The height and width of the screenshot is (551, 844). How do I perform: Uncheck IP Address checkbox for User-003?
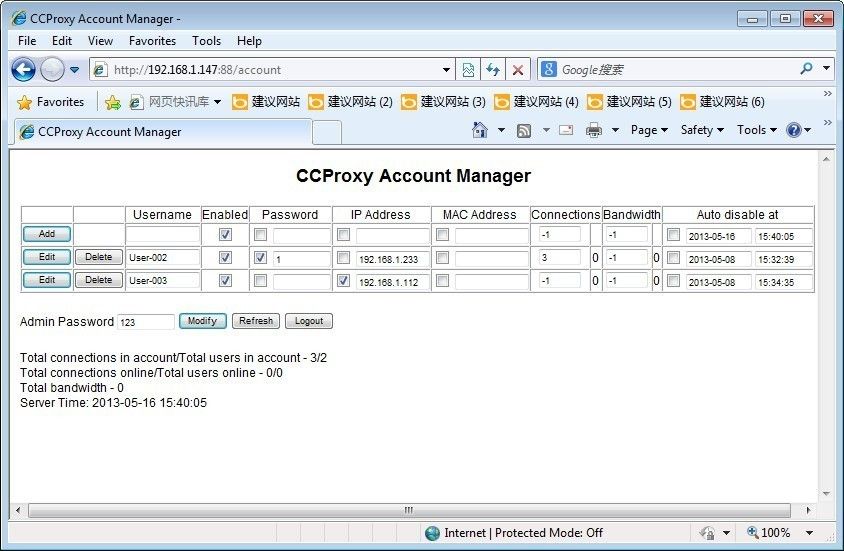pos(343,280)
